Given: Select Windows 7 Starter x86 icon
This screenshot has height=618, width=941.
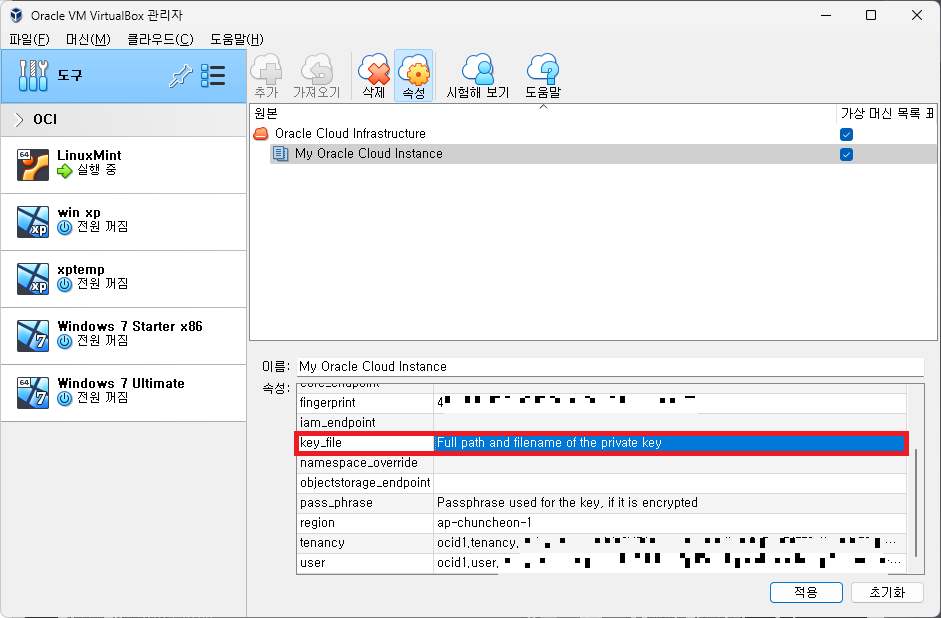Looking at the screenshot, I should point(33,336).
